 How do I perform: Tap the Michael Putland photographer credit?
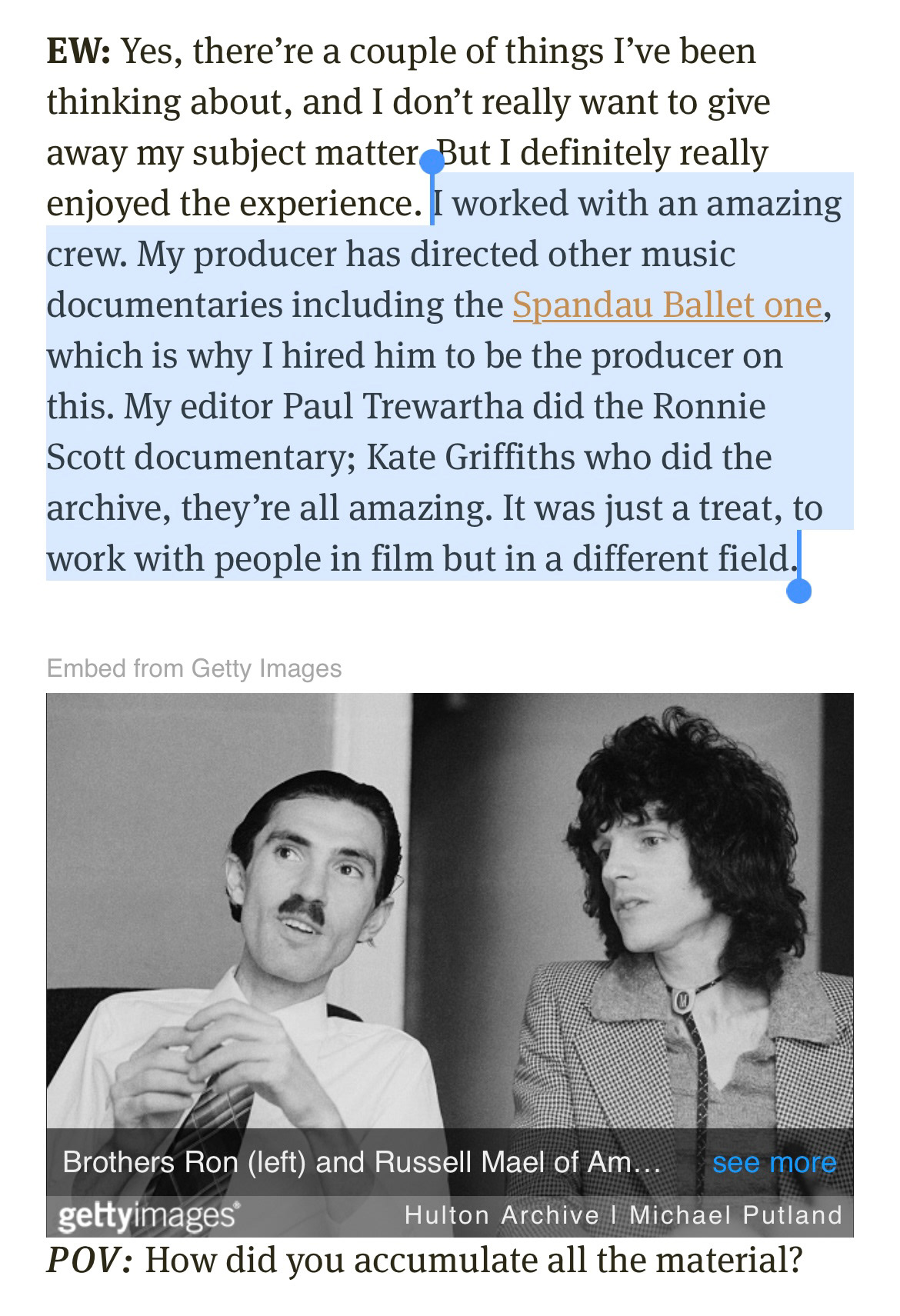pos(735,1215)
